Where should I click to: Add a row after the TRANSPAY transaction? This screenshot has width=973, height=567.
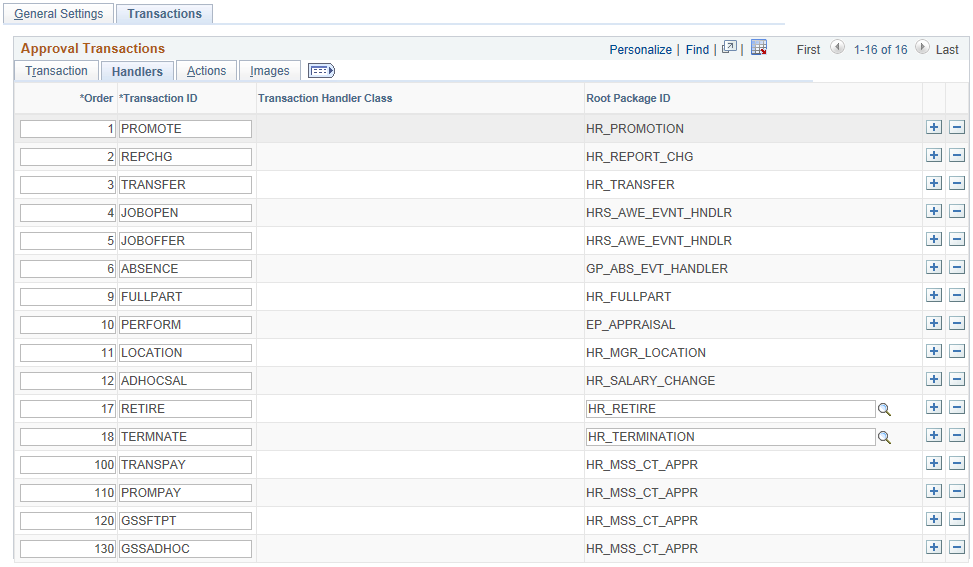coord(933,463)
